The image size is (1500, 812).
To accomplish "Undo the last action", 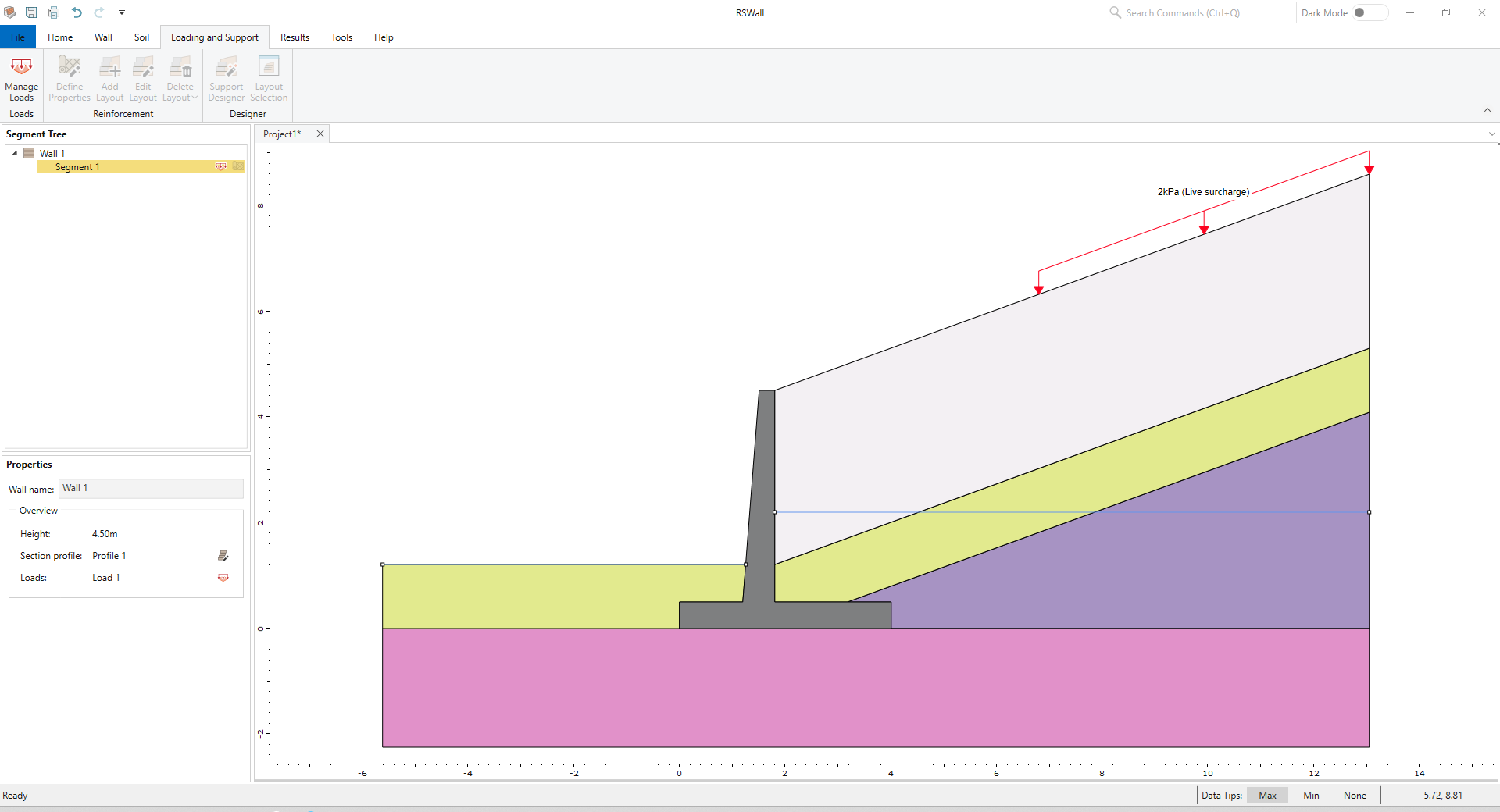I will pyautogui.click(x=77, y=12).
